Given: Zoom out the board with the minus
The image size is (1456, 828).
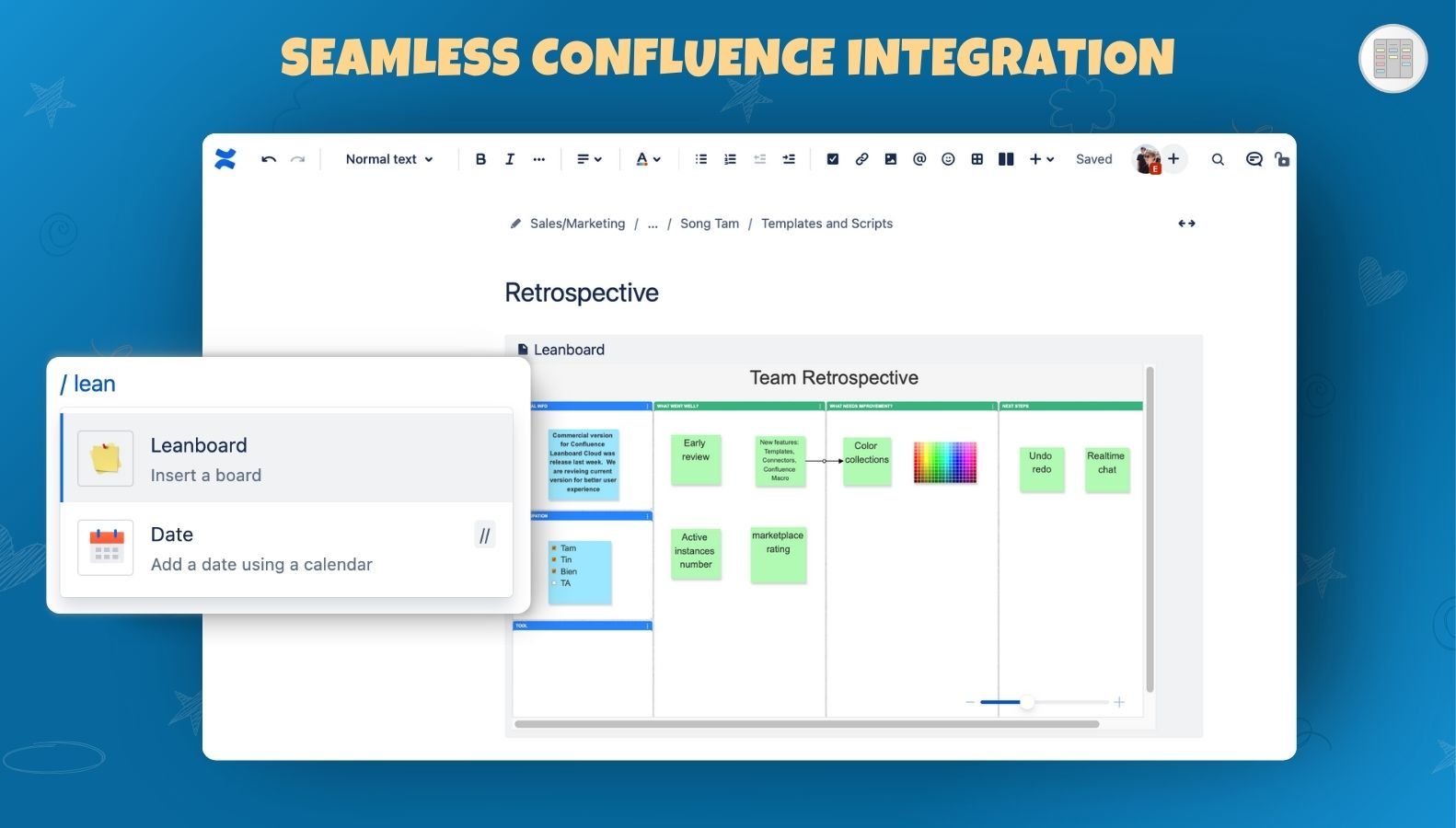Looking at the screenshot, I should [970, 702].
